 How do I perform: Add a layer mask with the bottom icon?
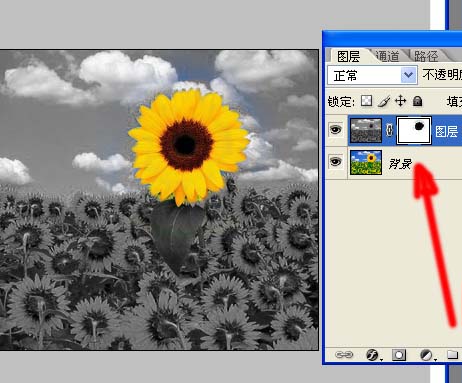click(x=399, y=355)
